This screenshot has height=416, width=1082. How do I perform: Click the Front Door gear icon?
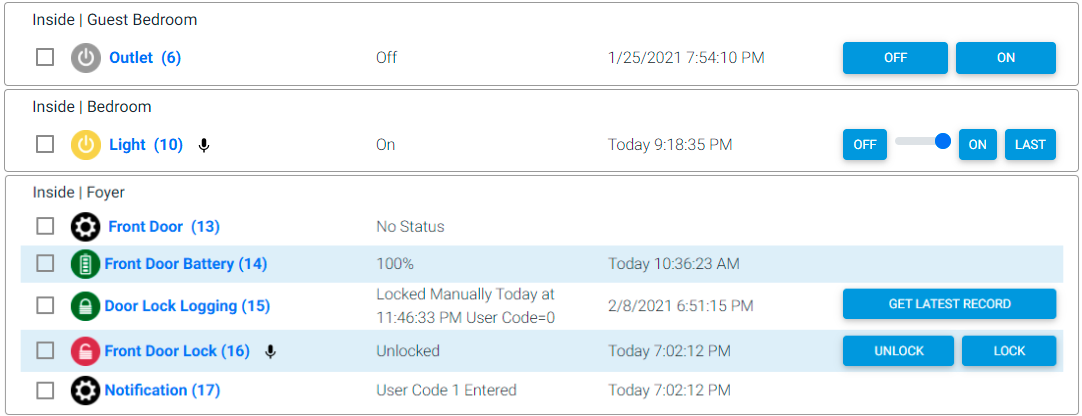(x=86, y=226)
